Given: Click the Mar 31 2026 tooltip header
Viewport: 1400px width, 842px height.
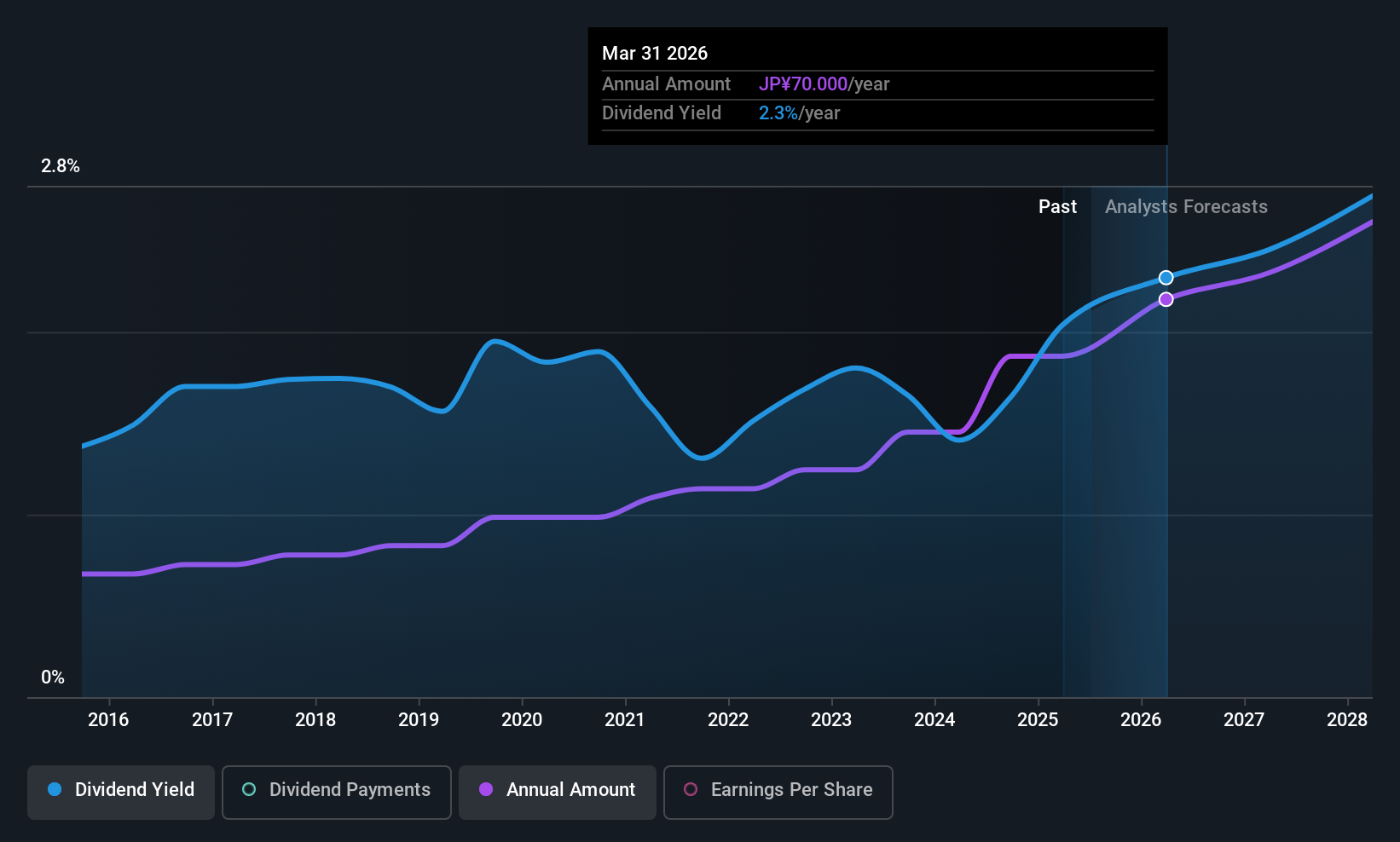Looking at the screenshot, I should tap(655, 53).
